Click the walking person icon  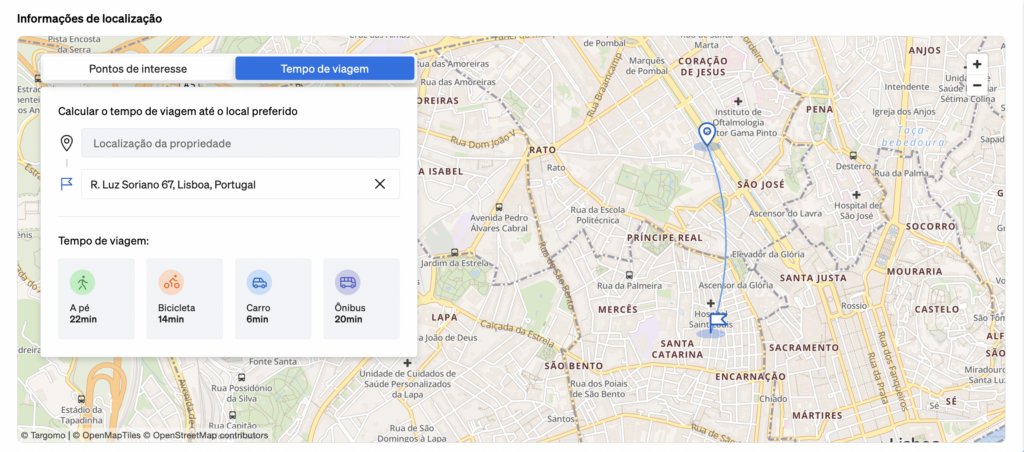(82, 282)
